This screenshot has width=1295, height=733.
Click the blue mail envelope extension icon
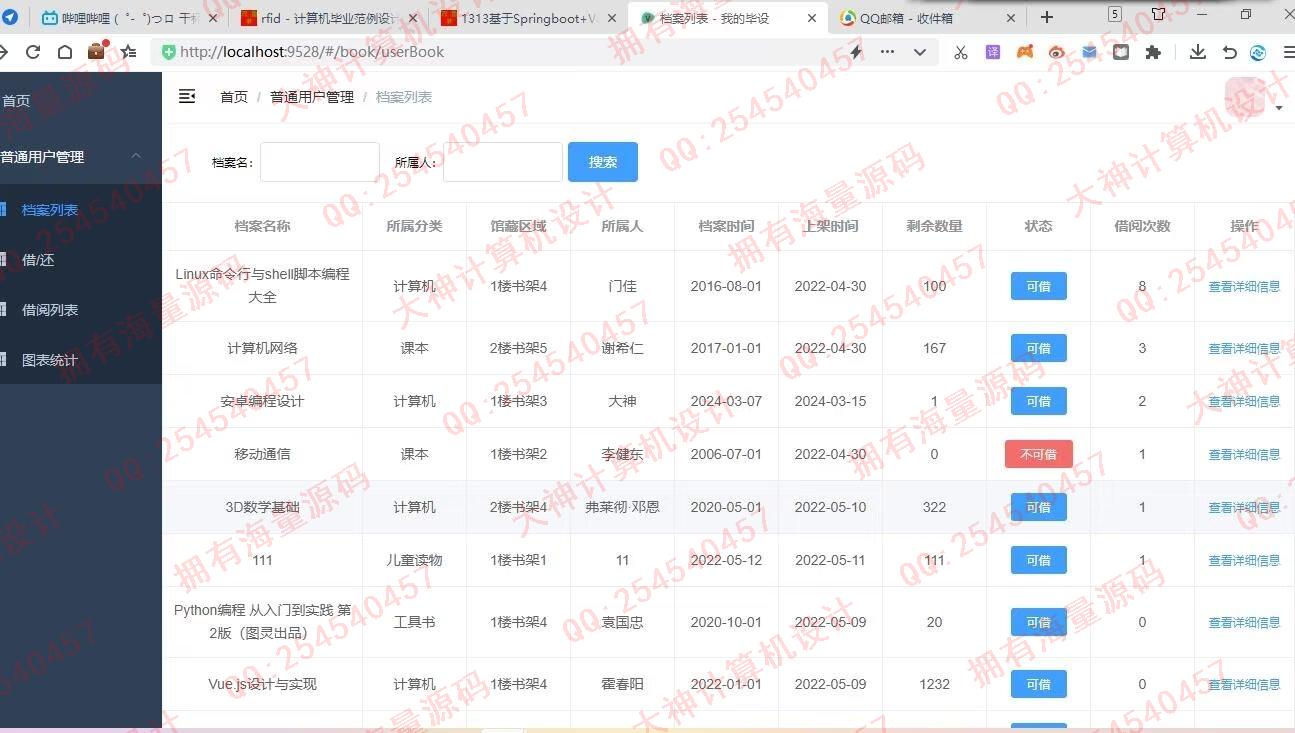pos(1089,52)
